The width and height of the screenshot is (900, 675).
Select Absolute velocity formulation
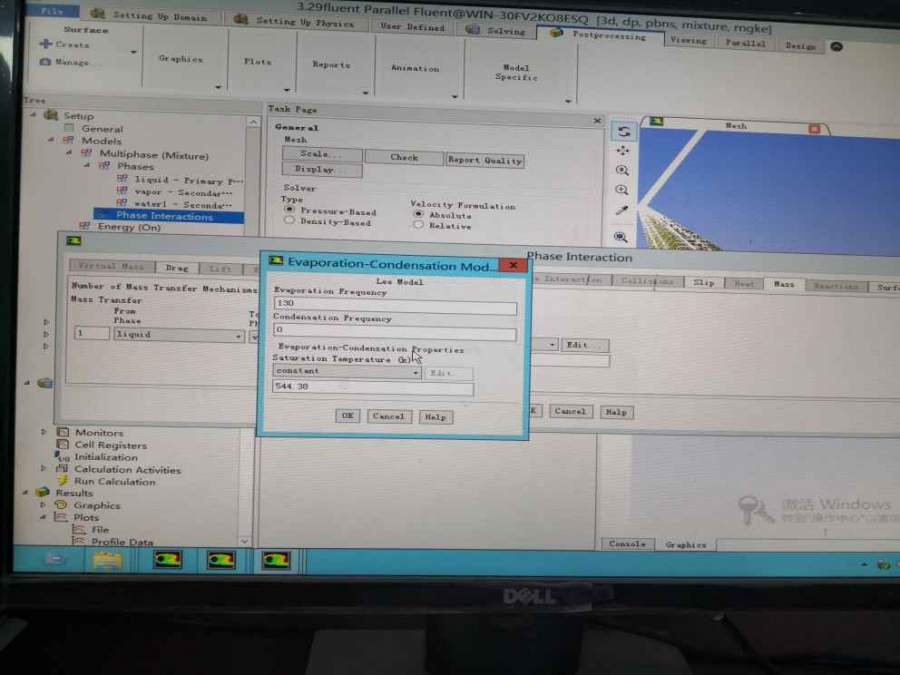pos(419,214)
